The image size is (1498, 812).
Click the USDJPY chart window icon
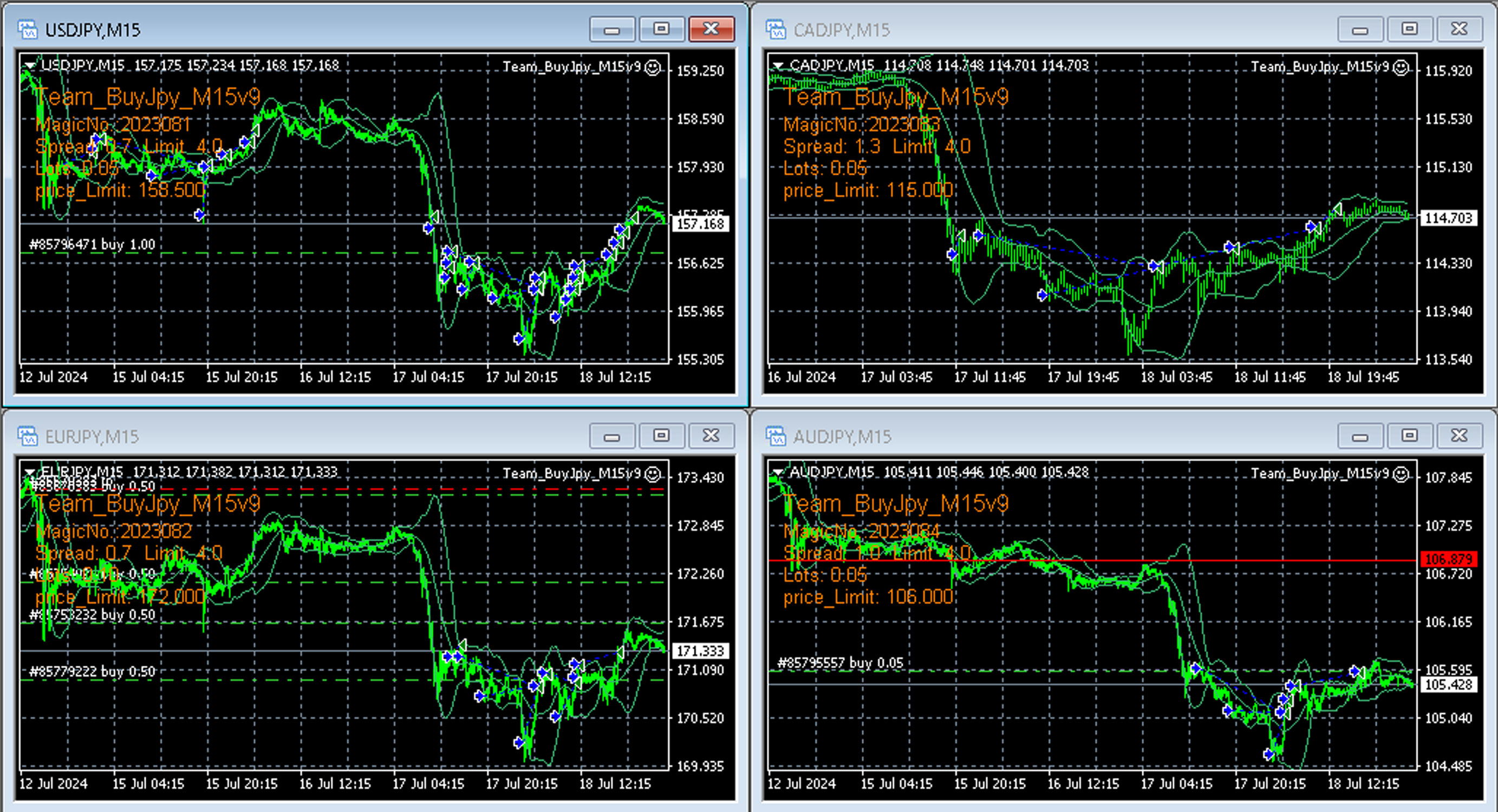27,29
